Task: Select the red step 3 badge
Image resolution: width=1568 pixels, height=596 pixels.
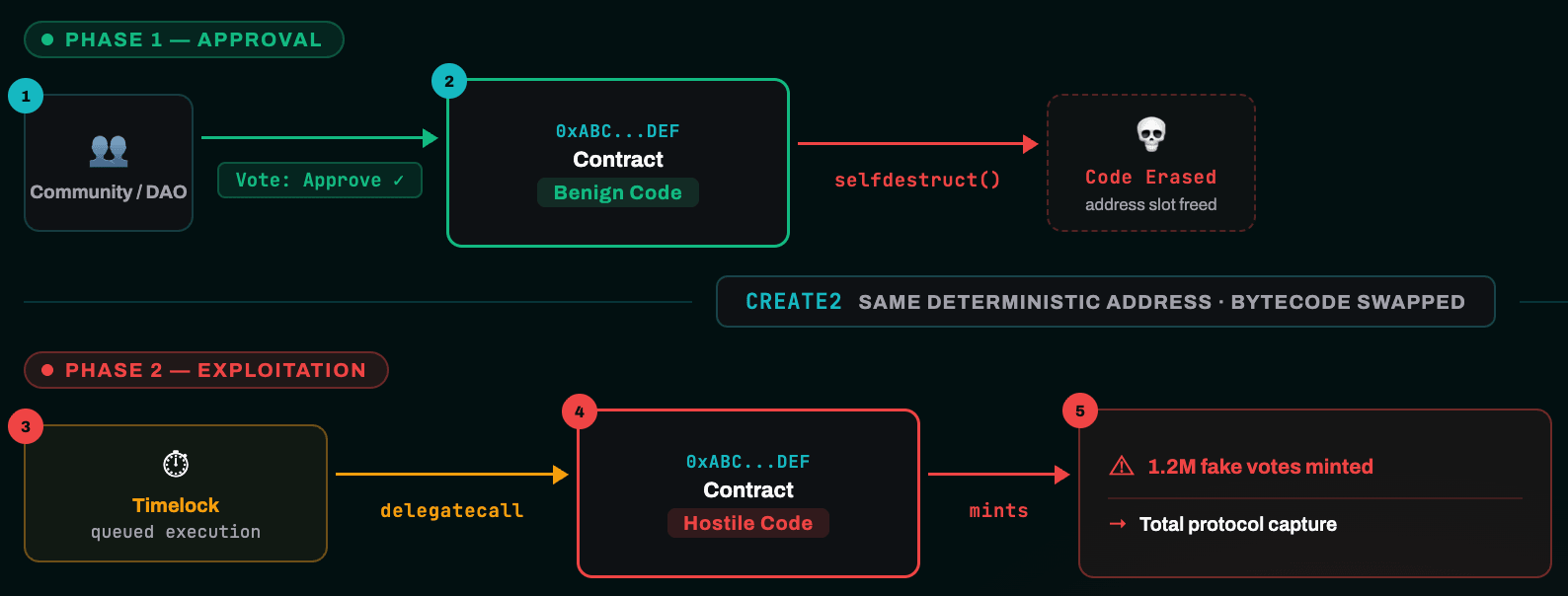Action: click(26, 427)
